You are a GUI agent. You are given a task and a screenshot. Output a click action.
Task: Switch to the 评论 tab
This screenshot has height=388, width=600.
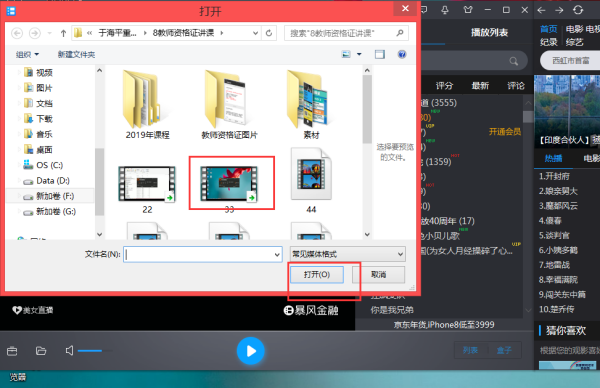tap(516, 86)
